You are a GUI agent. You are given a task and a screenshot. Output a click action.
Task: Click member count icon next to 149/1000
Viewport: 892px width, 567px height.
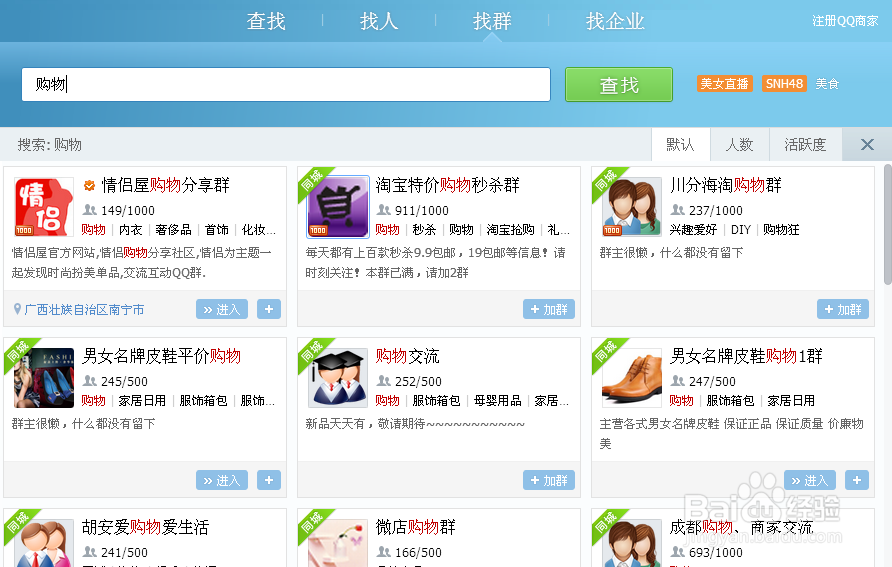(x=90, y=210)
